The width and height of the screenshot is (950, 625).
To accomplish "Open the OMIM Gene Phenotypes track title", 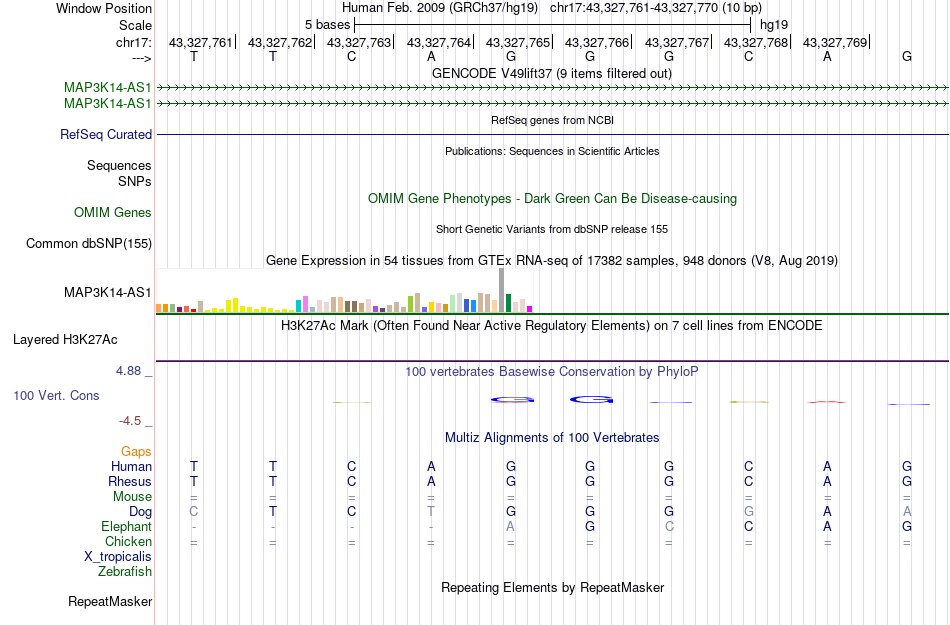I will [552, 199].
